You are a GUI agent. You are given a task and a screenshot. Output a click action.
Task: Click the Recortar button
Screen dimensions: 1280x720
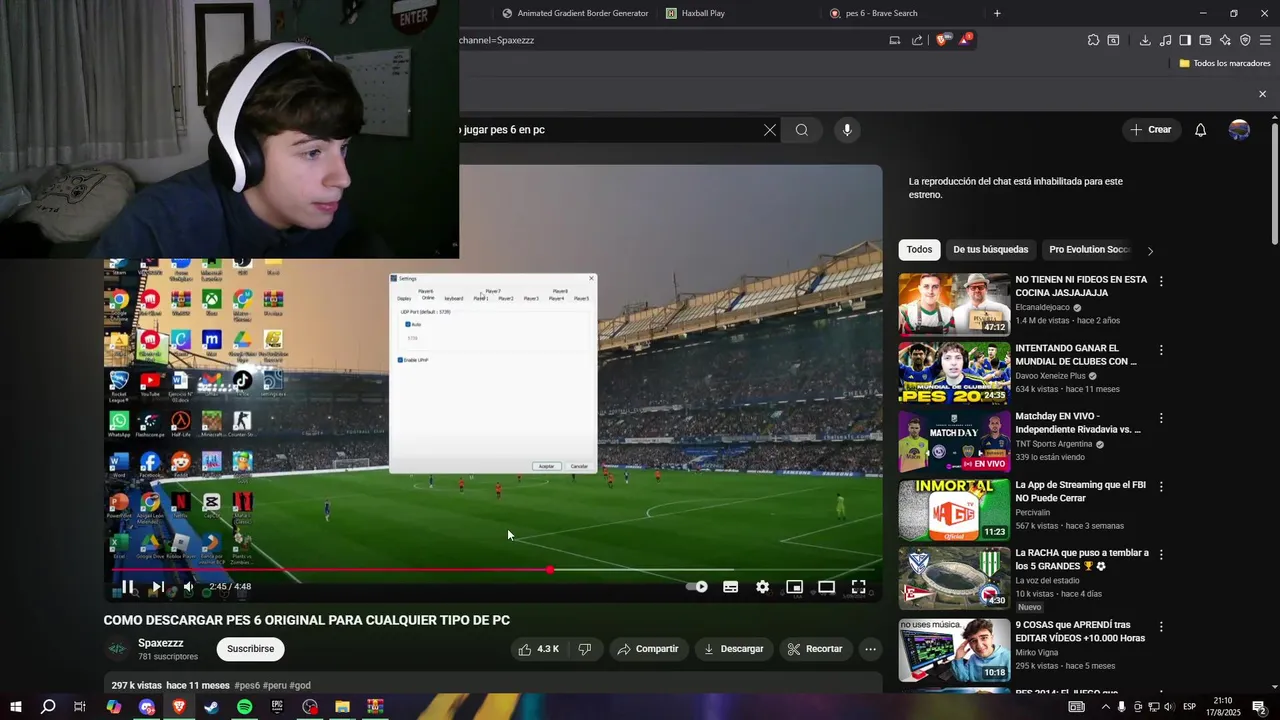815,649
